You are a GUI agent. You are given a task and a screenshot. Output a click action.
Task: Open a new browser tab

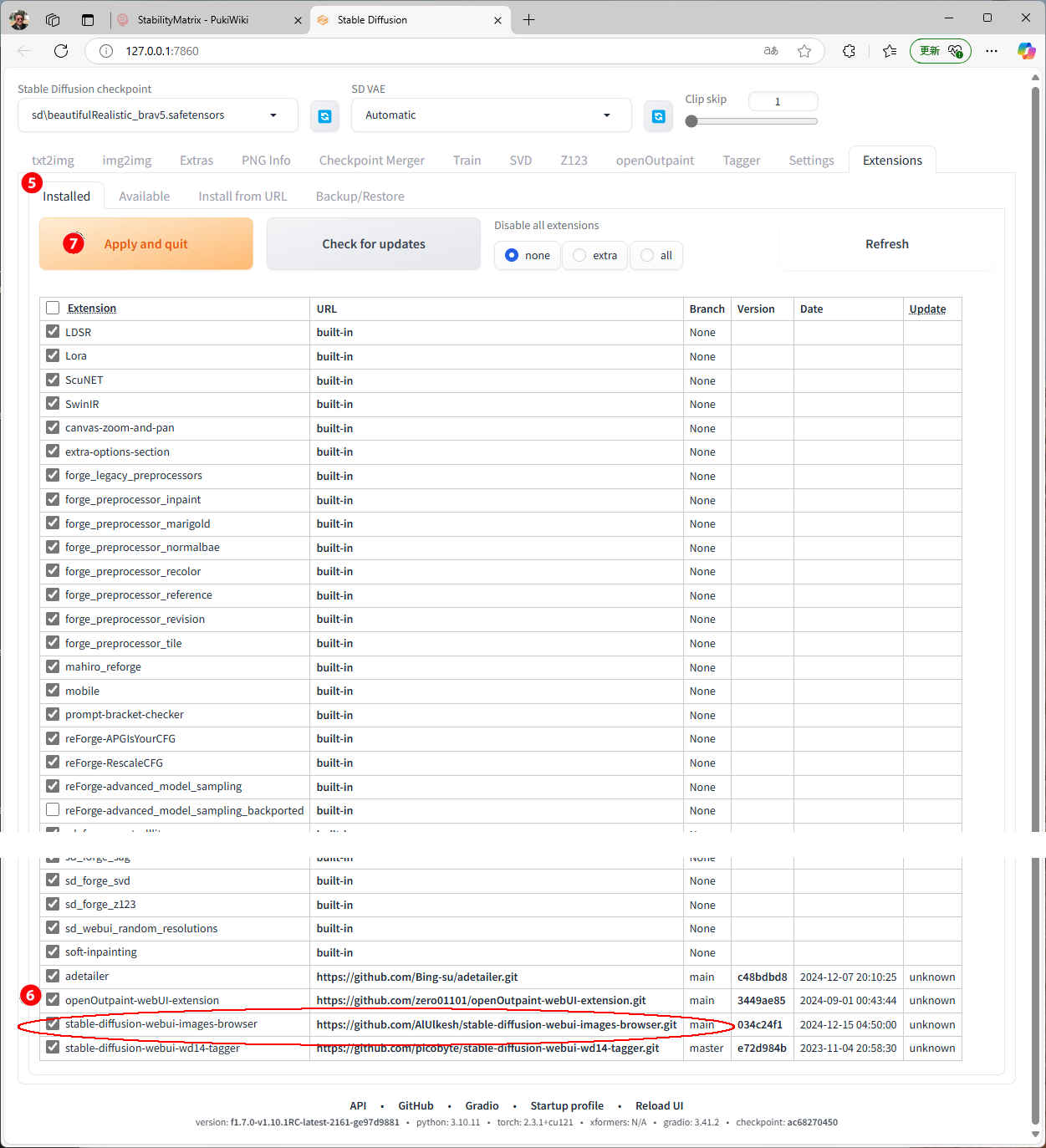[x=528, y=20]
